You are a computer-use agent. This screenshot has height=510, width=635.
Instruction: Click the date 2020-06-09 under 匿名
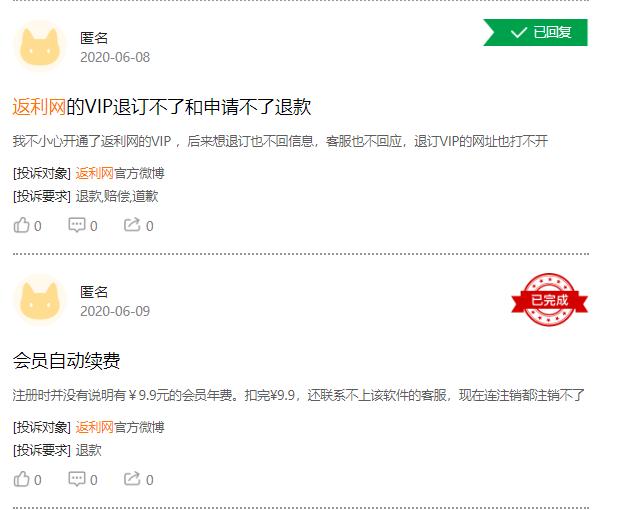(x=115, y=311)
